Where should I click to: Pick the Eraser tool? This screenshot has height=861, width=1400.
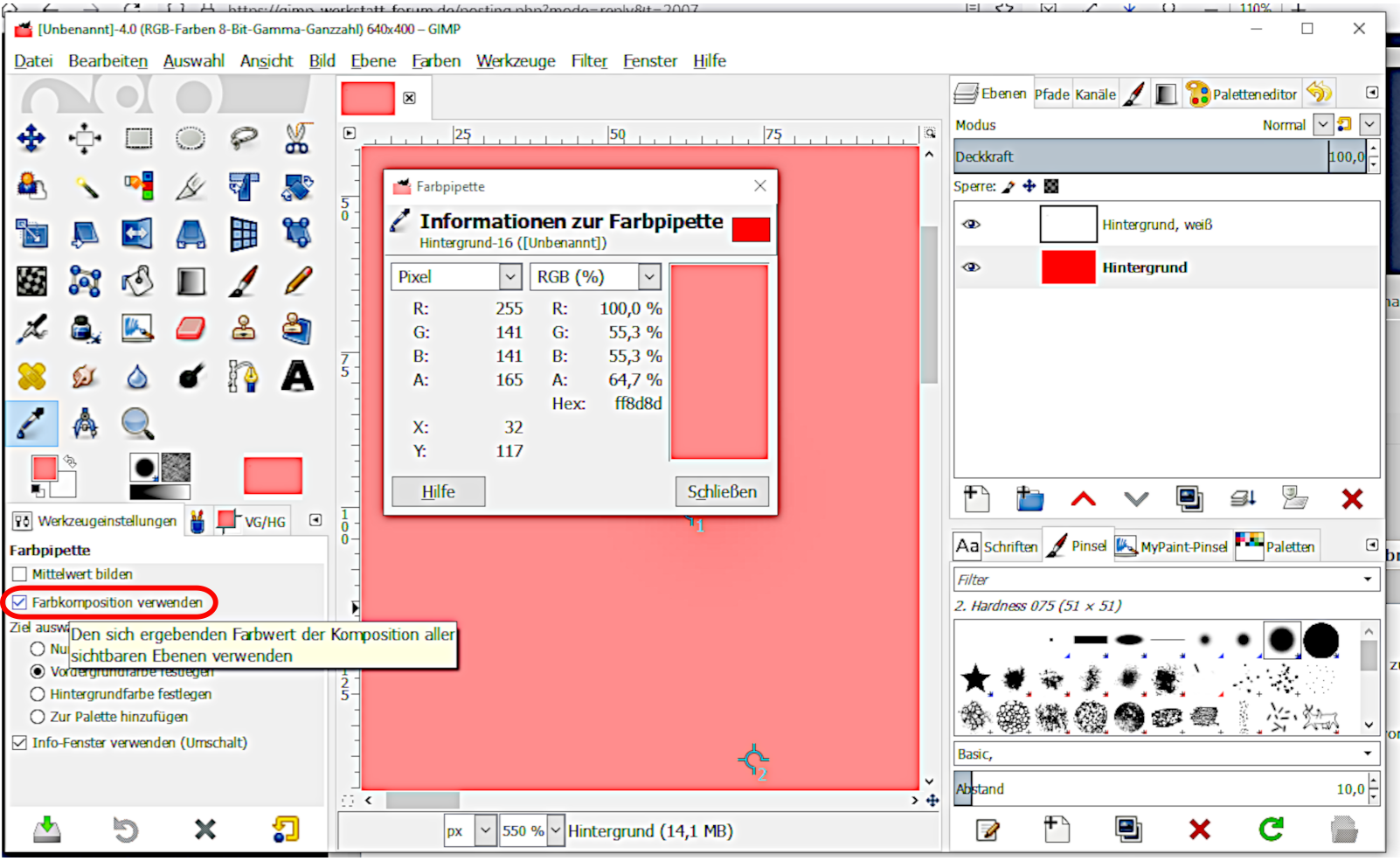coord(191,329)
